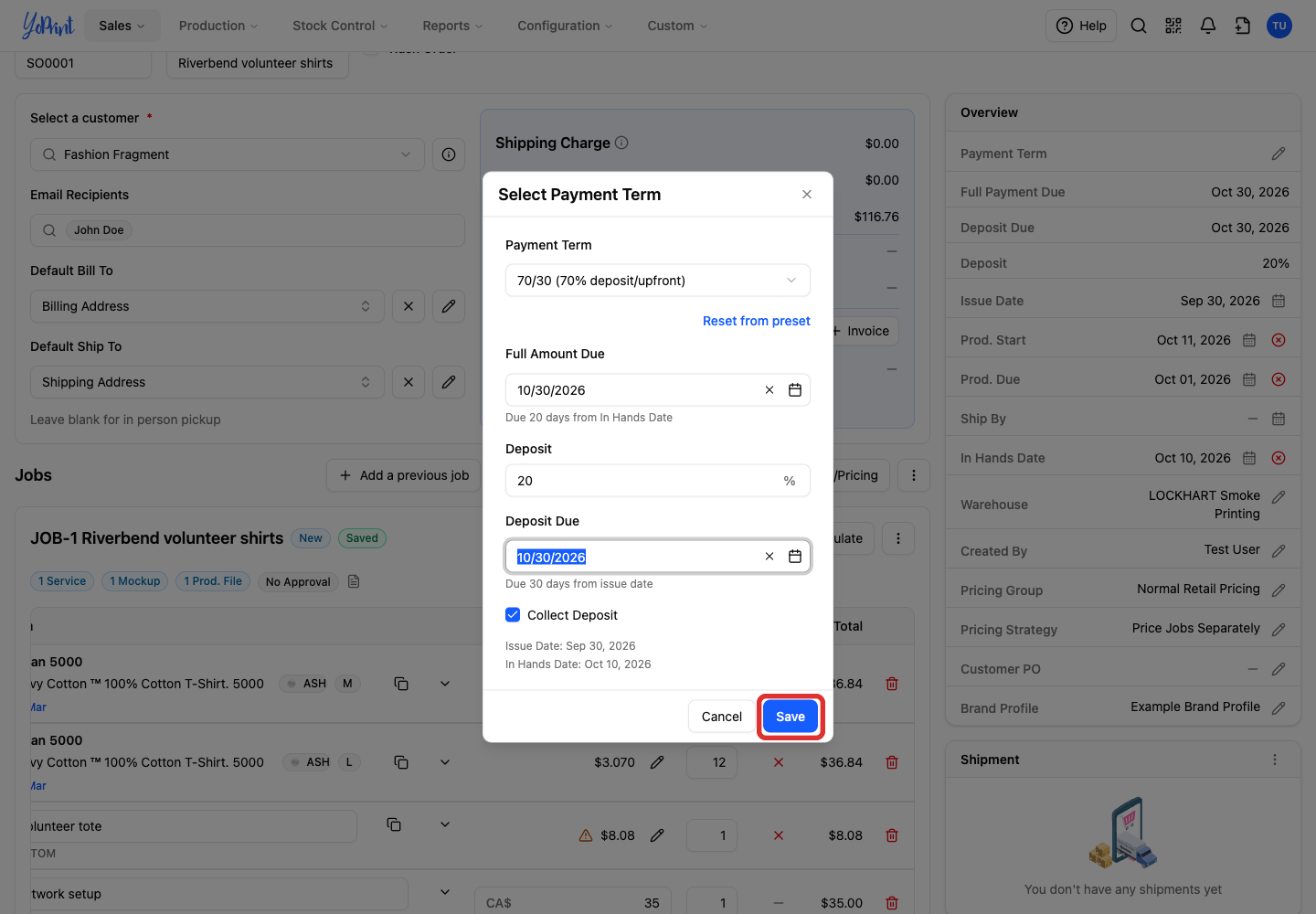The width and height of the screenshot is (1316, 914).
Task: Open the Fashion Fragment customer dropdown
Action: (228, 154)
